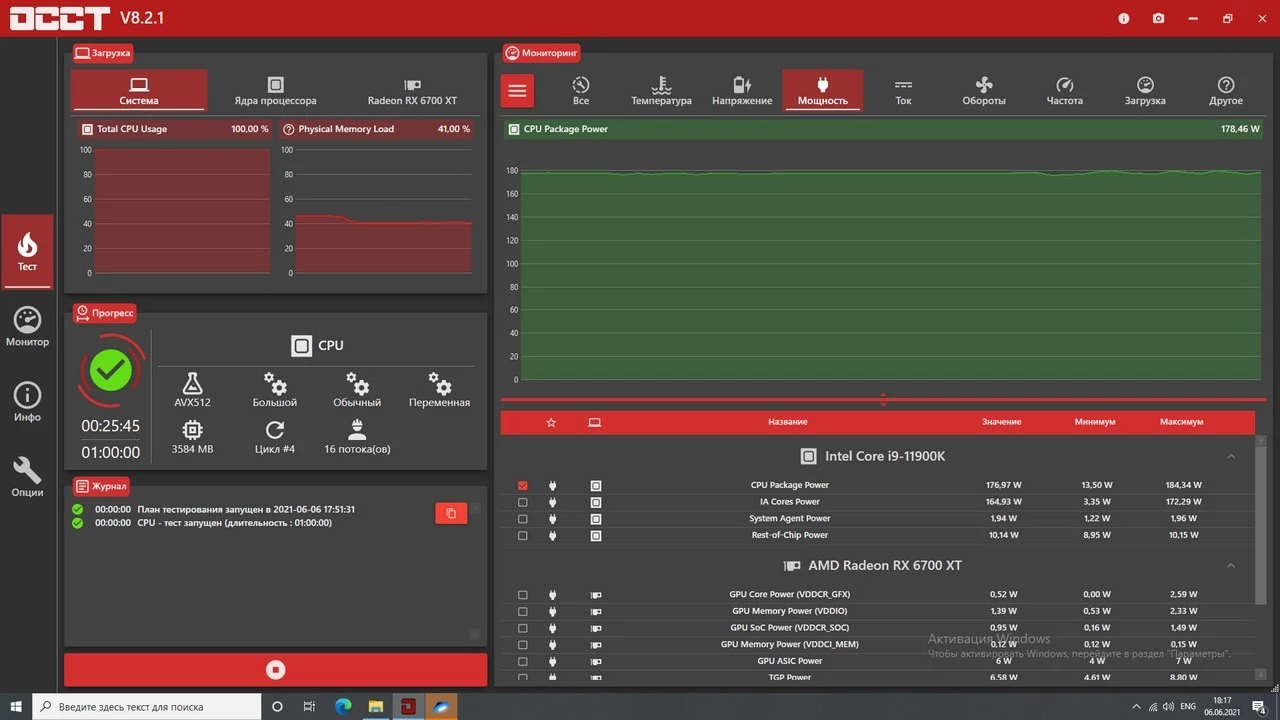Open the Монитор section in the sidebar

[27, 327]
